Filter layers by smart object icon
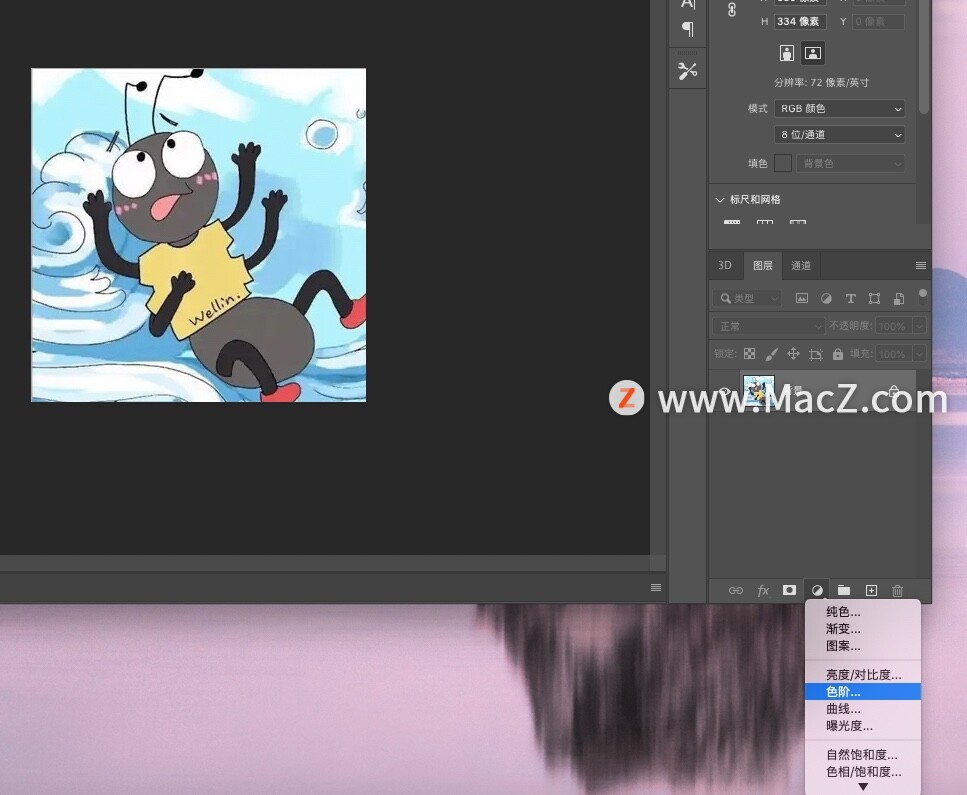The image size is (967, 795). tap(899, 299)
